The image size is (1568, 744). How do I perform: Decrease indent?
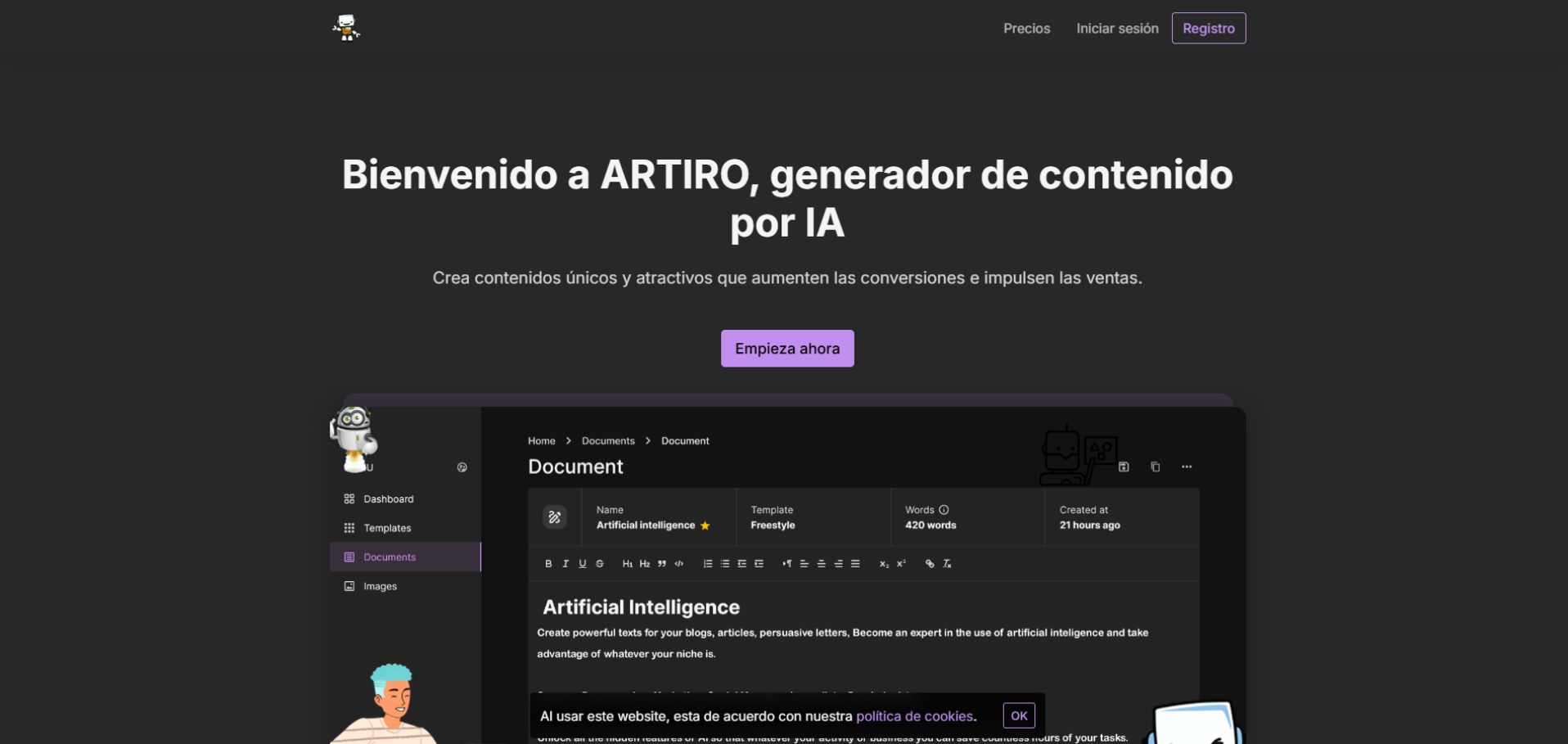click(742, 564)
